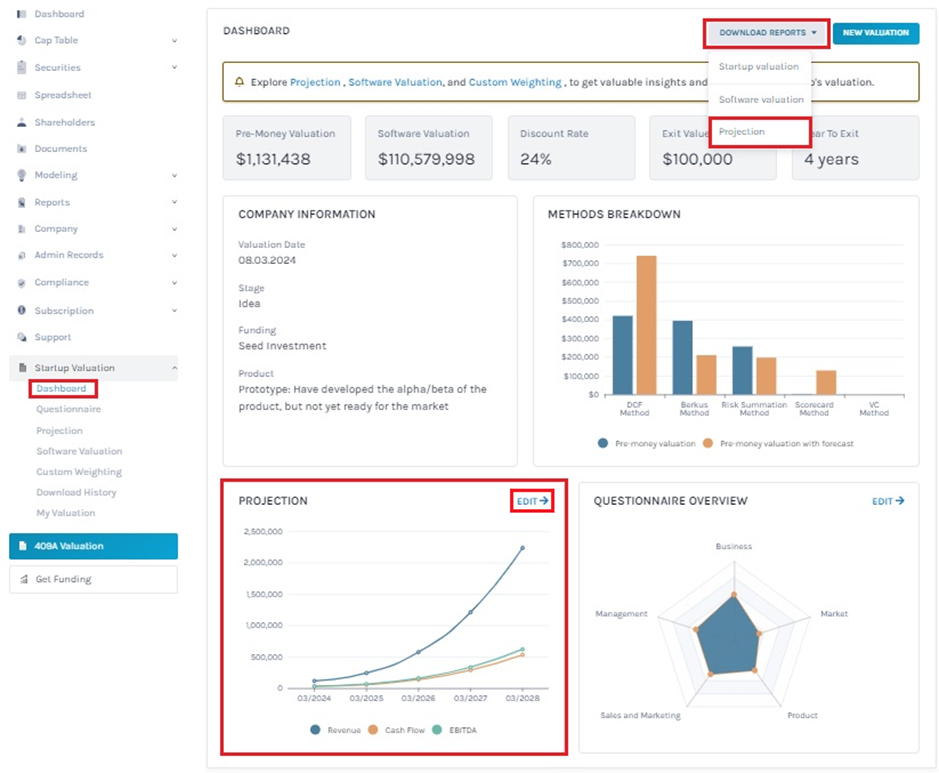The image size is (939, 773).
Task: Click the Modeling lightbulb icon
Action: pos(22,175)
